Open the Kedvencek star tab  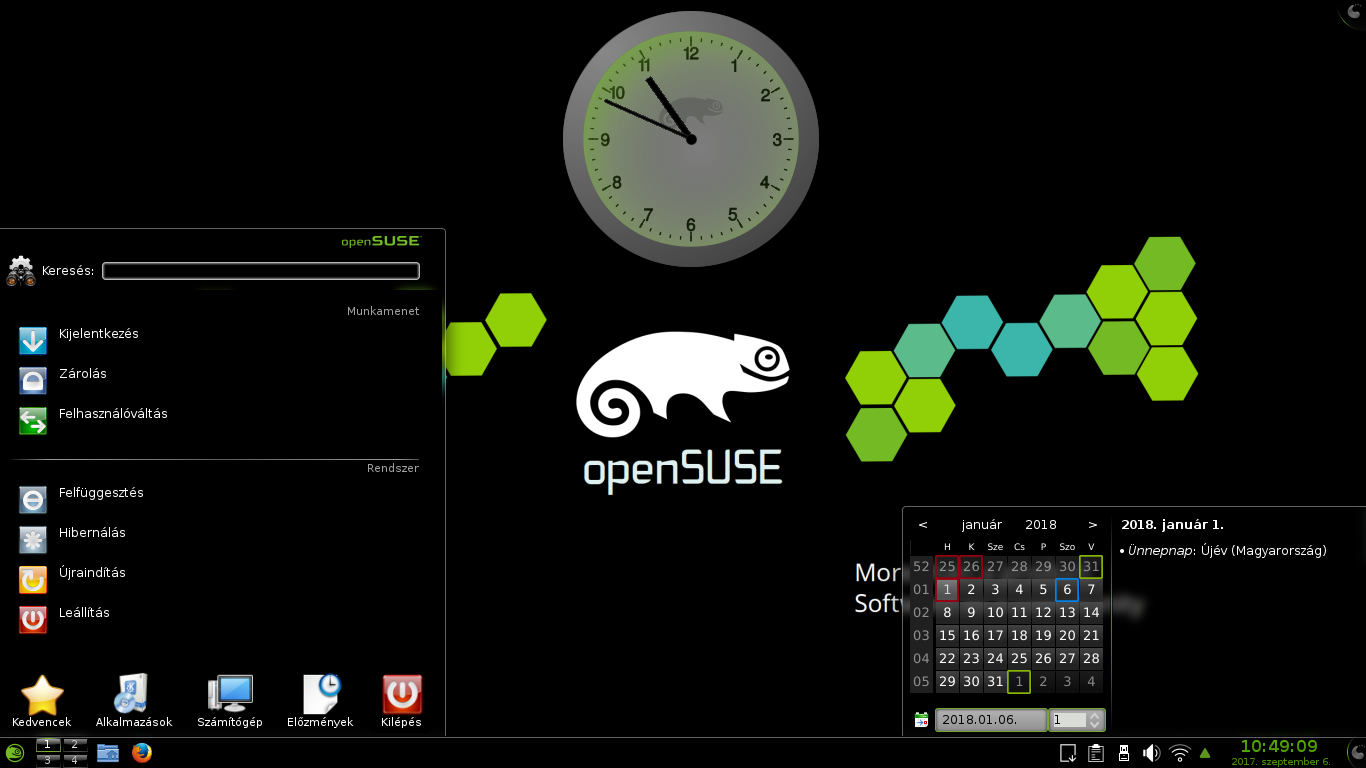point(42,701)
